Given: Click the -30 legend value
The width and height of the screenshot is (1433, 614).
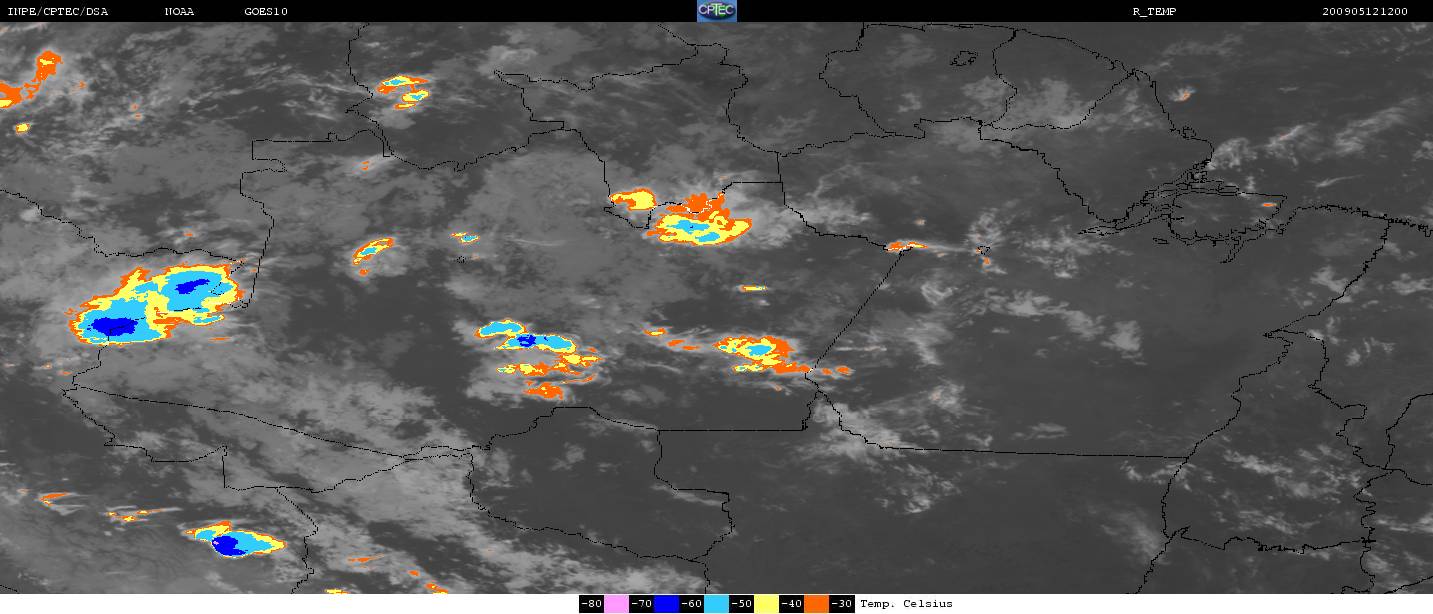Looking at the screenshot, I should [841, 604].
